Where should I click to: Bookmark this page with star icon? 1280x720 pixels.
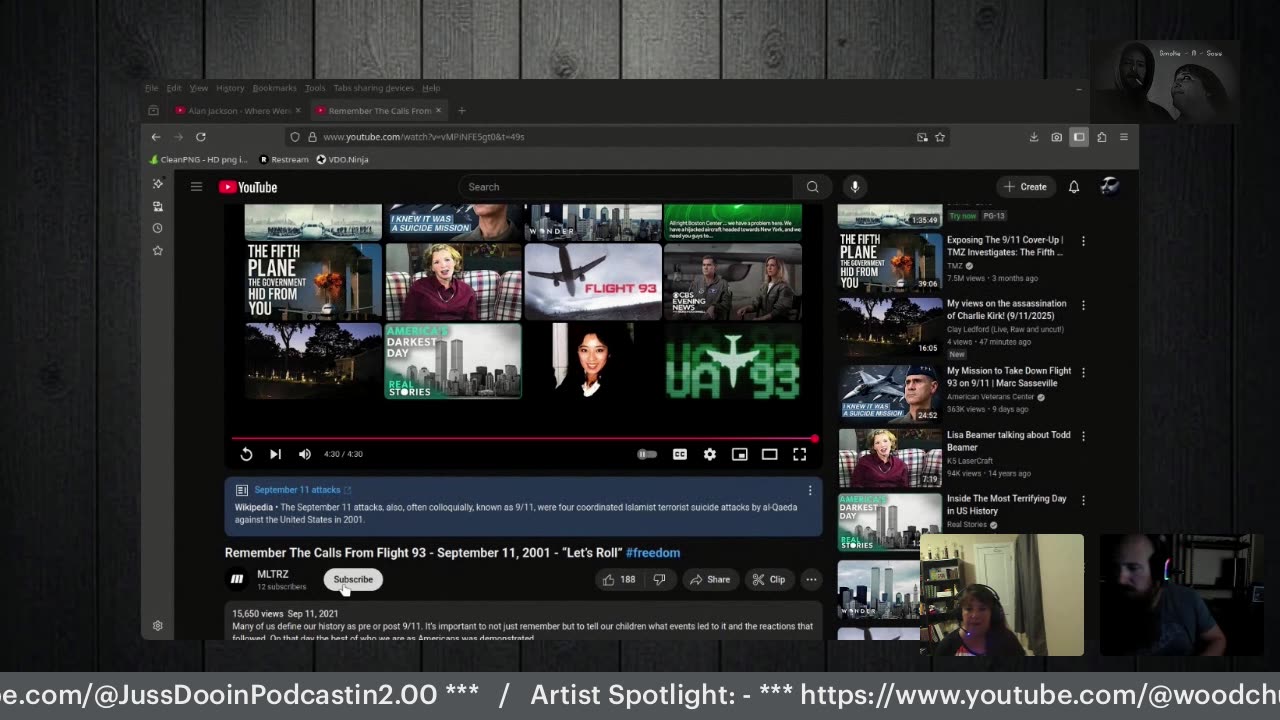[x=940, y=137]
